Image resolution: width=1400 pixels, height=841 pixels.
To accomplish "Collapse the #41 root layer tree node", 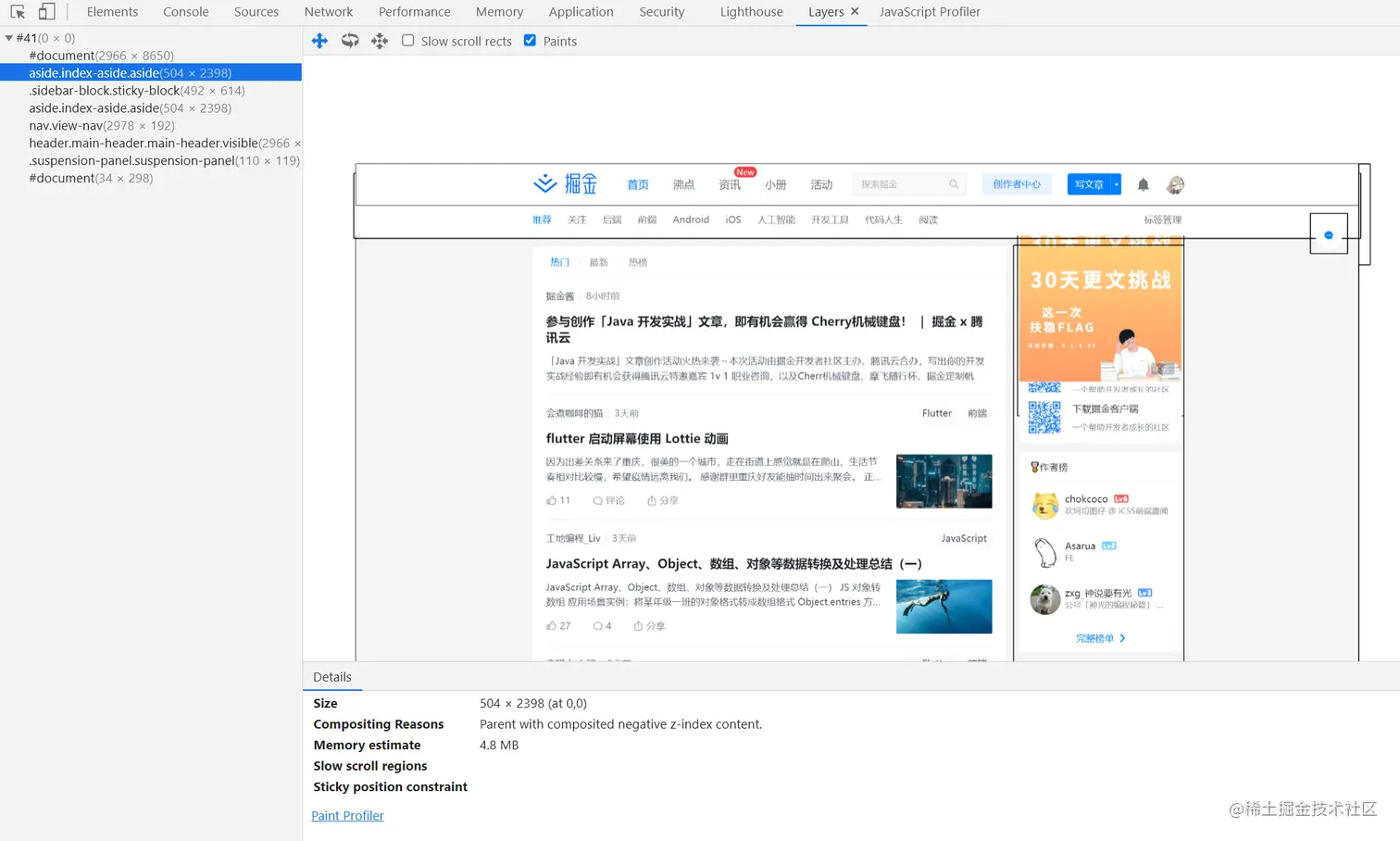I will point(8,38).
